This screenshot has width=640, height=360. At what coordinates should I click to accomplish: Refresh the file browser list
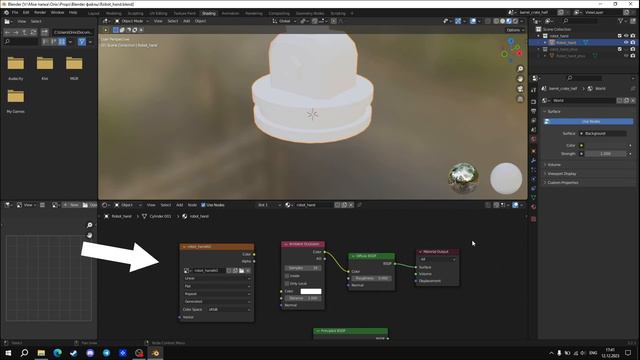pyautogui.click(x=33, y=32)
